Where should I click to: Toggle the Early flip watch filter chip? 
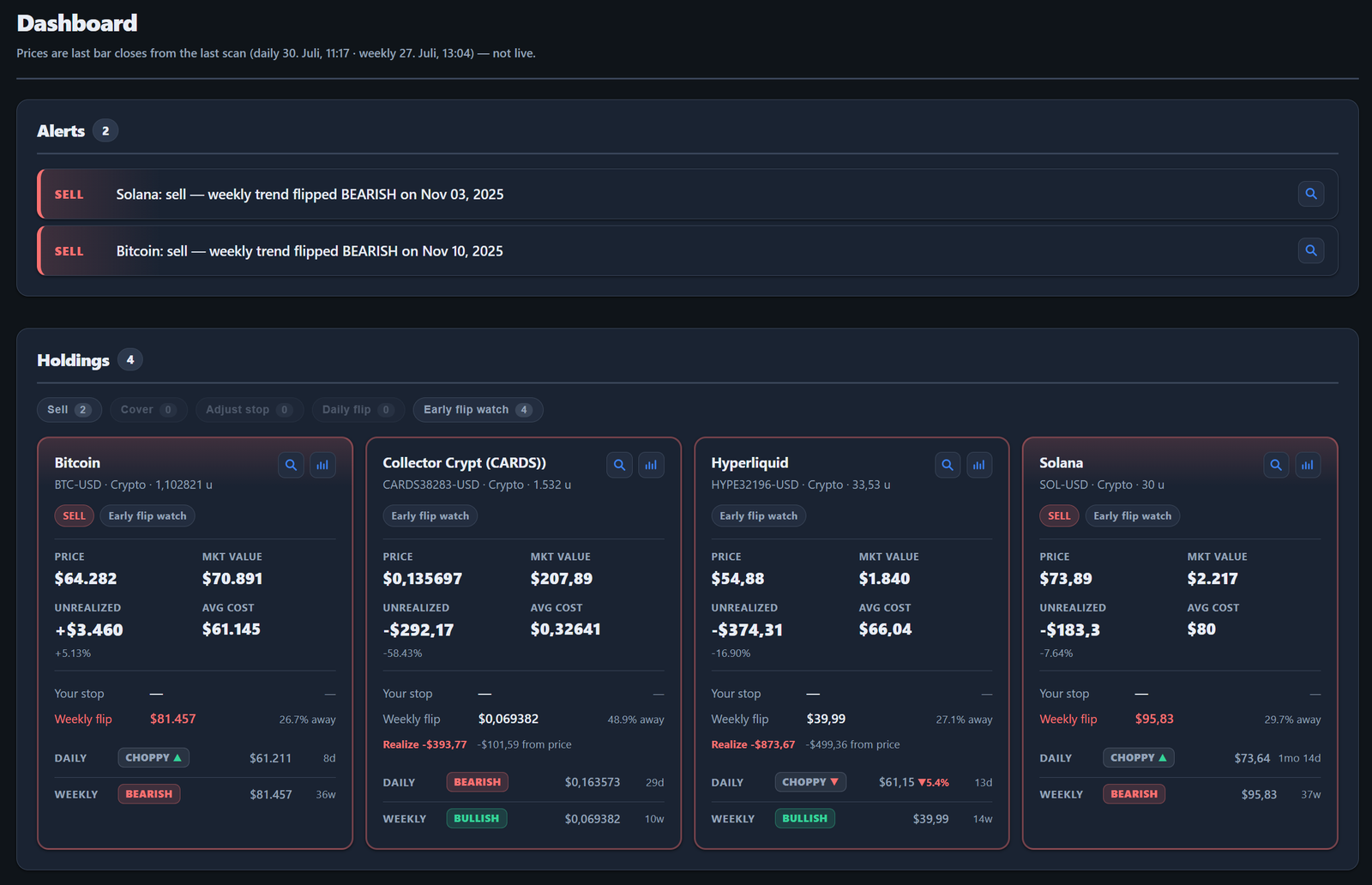click(x=478, y=410)
